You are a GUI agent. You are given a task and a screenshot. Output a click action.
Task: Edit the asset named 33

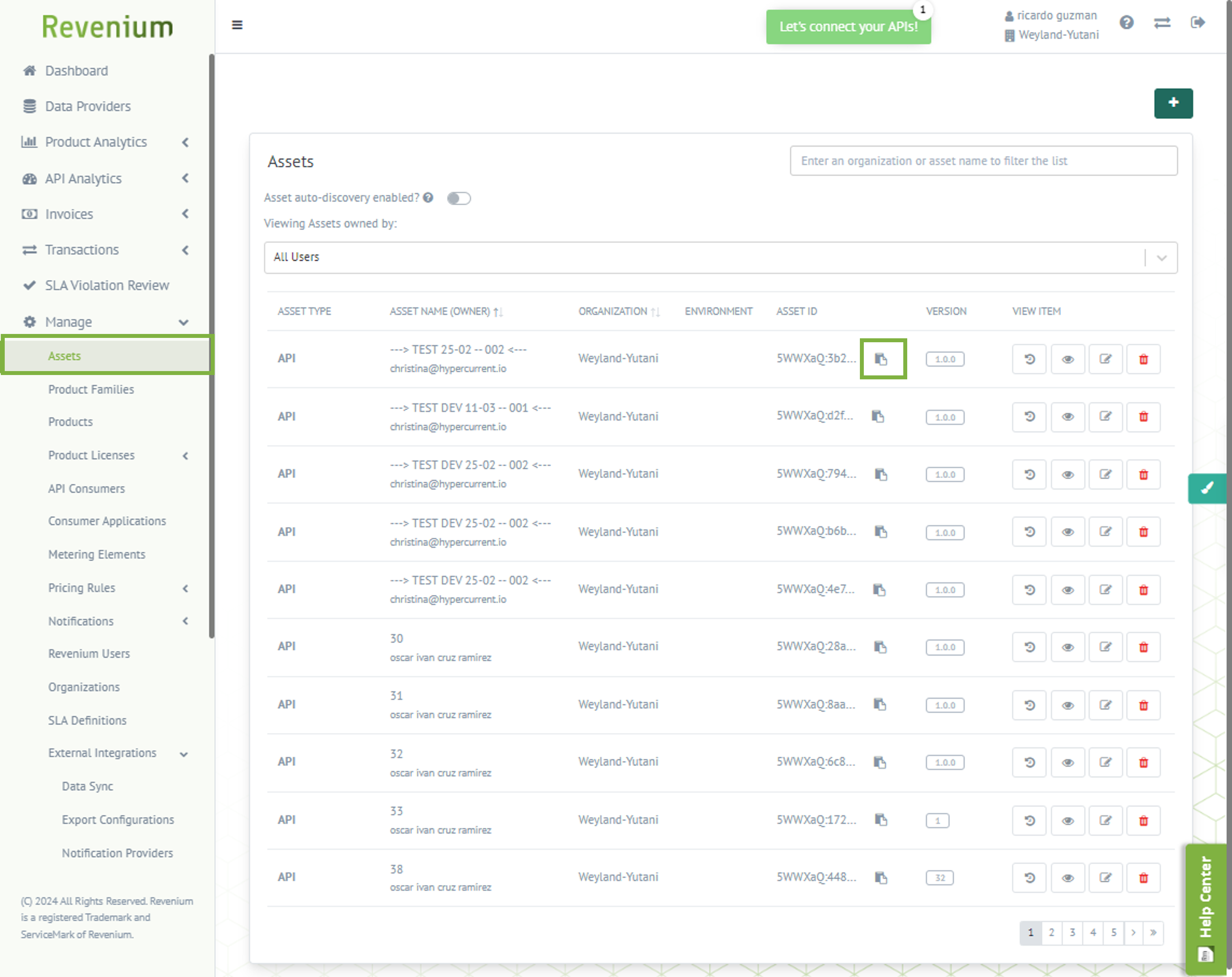coord(1105,820)
